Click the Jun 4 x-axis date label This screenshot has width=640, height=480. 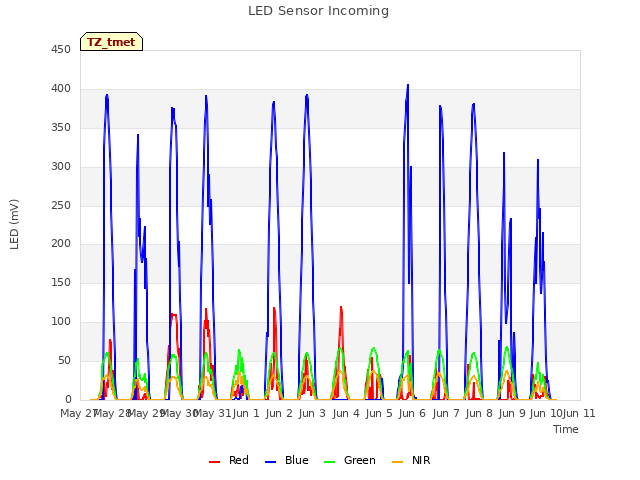click(x=346, y=413)
